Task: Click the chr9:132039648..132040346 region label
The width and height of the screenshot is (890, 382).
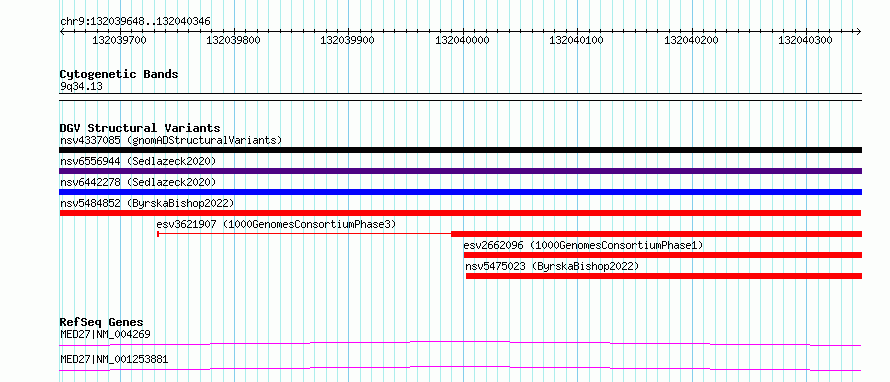Action: [135, 21]
